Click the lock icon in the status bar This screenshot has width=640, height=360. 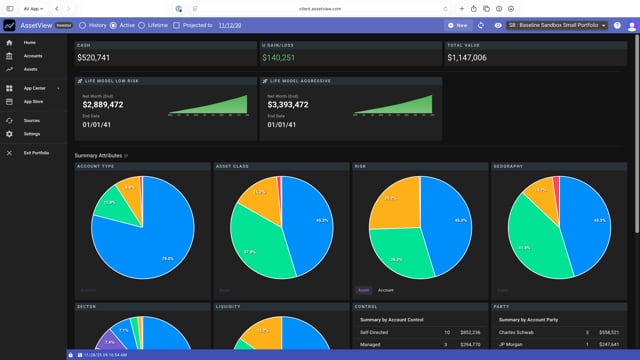[71, 355]
